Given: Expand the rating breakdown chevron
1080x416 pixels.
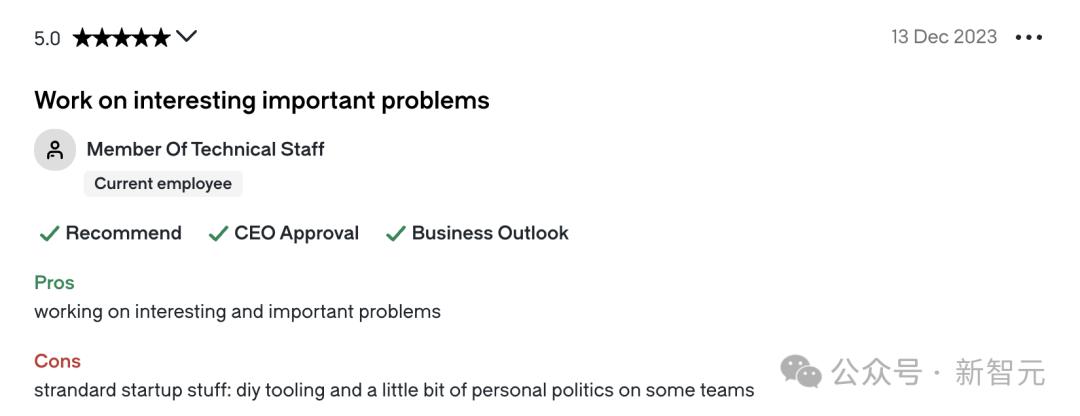Looking at the screenshot, I should 187,37.
